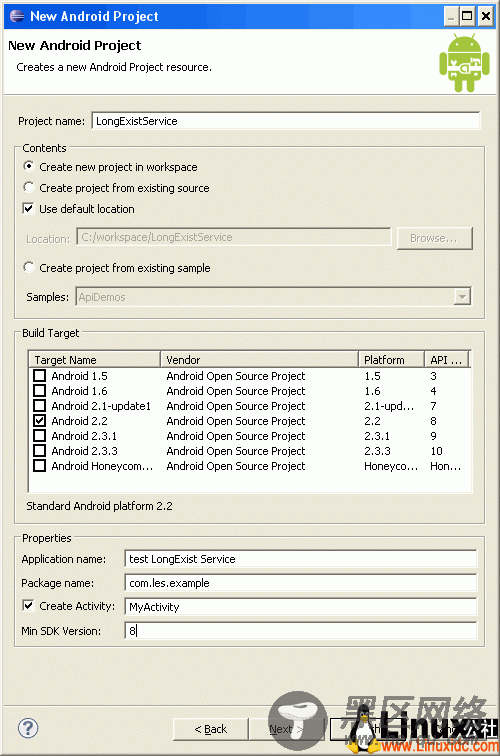This screenshot has height=756, width=500.
Task: Click API level '10' cell
Action: coord(436,451)
